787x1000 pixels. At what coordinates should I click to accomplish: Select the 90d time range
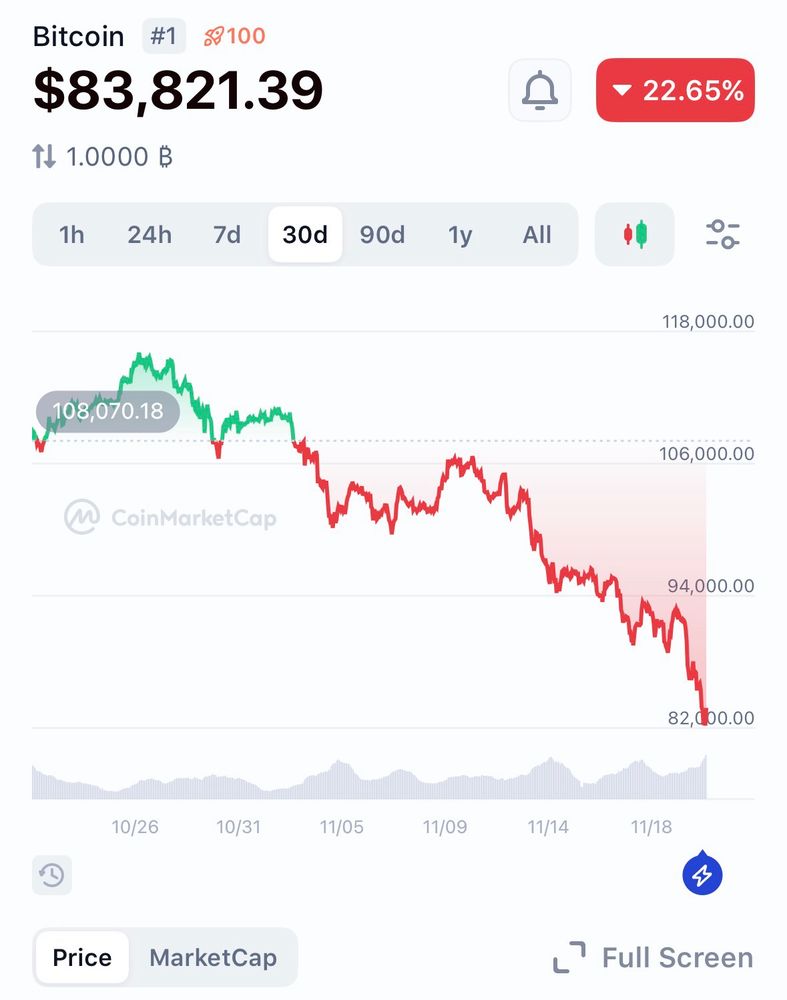(x=382, y=235)
